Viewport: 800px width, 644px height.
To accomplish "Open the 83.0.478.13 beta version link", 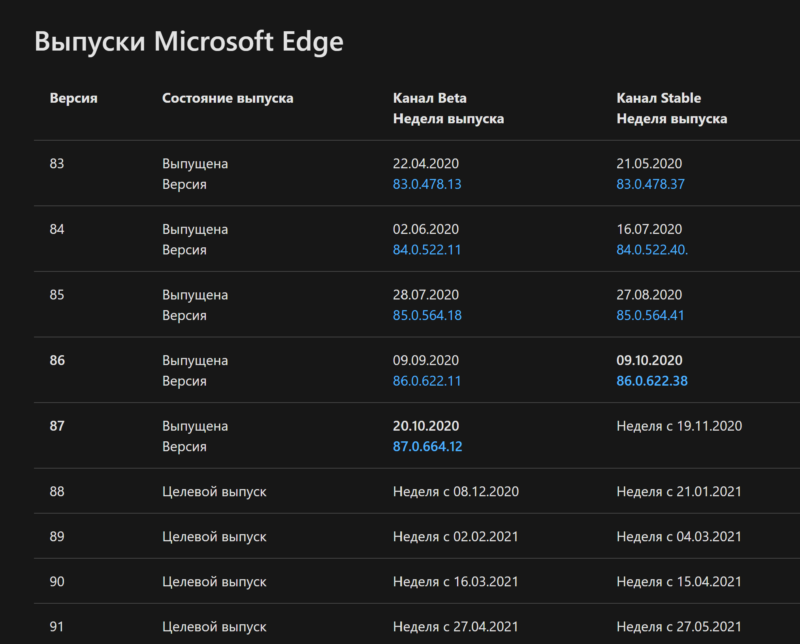I will tap(427, 184).
